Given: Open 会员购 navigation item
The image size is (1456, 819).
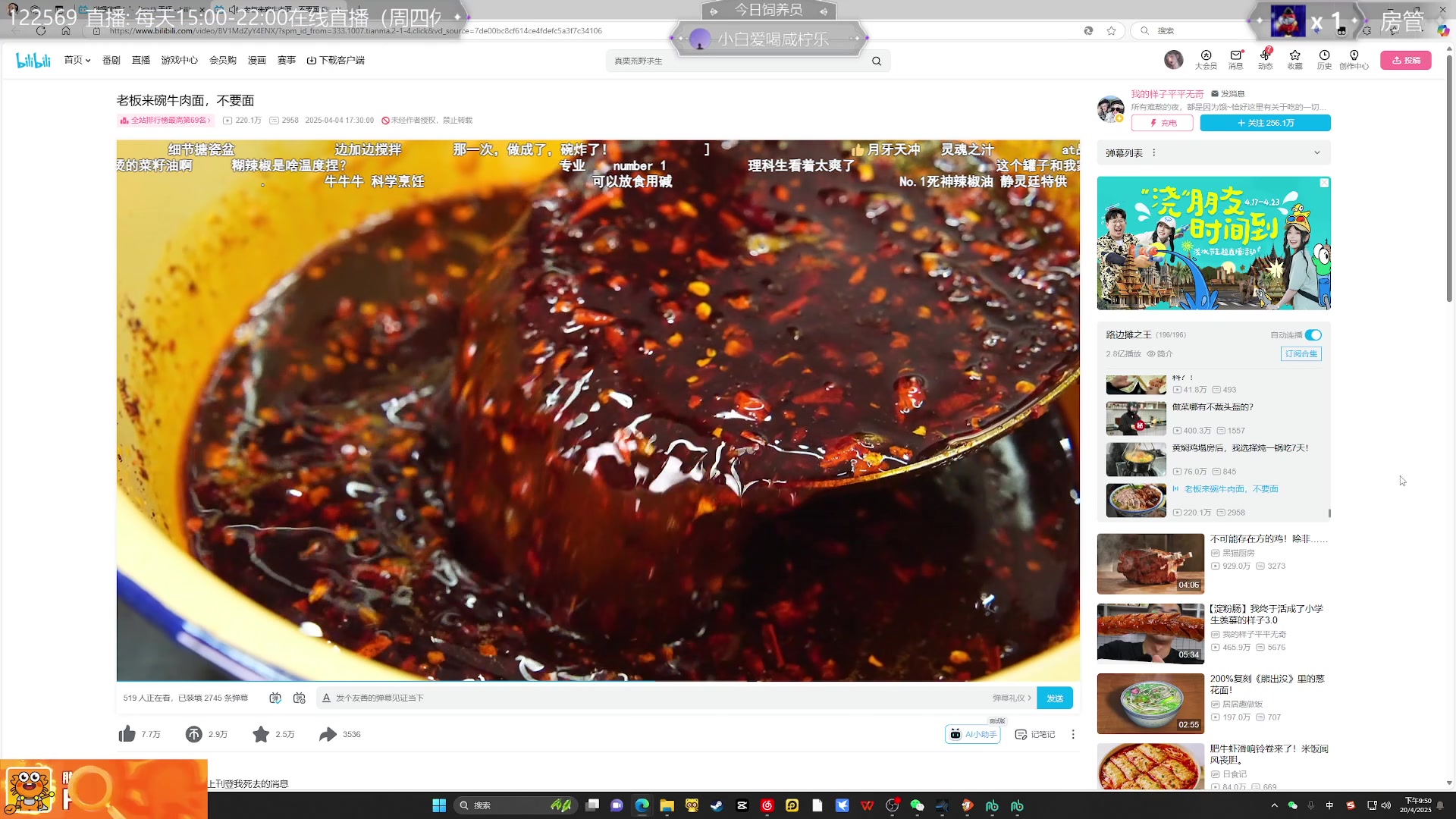Looking at the screenshot, I should [223, 60].
